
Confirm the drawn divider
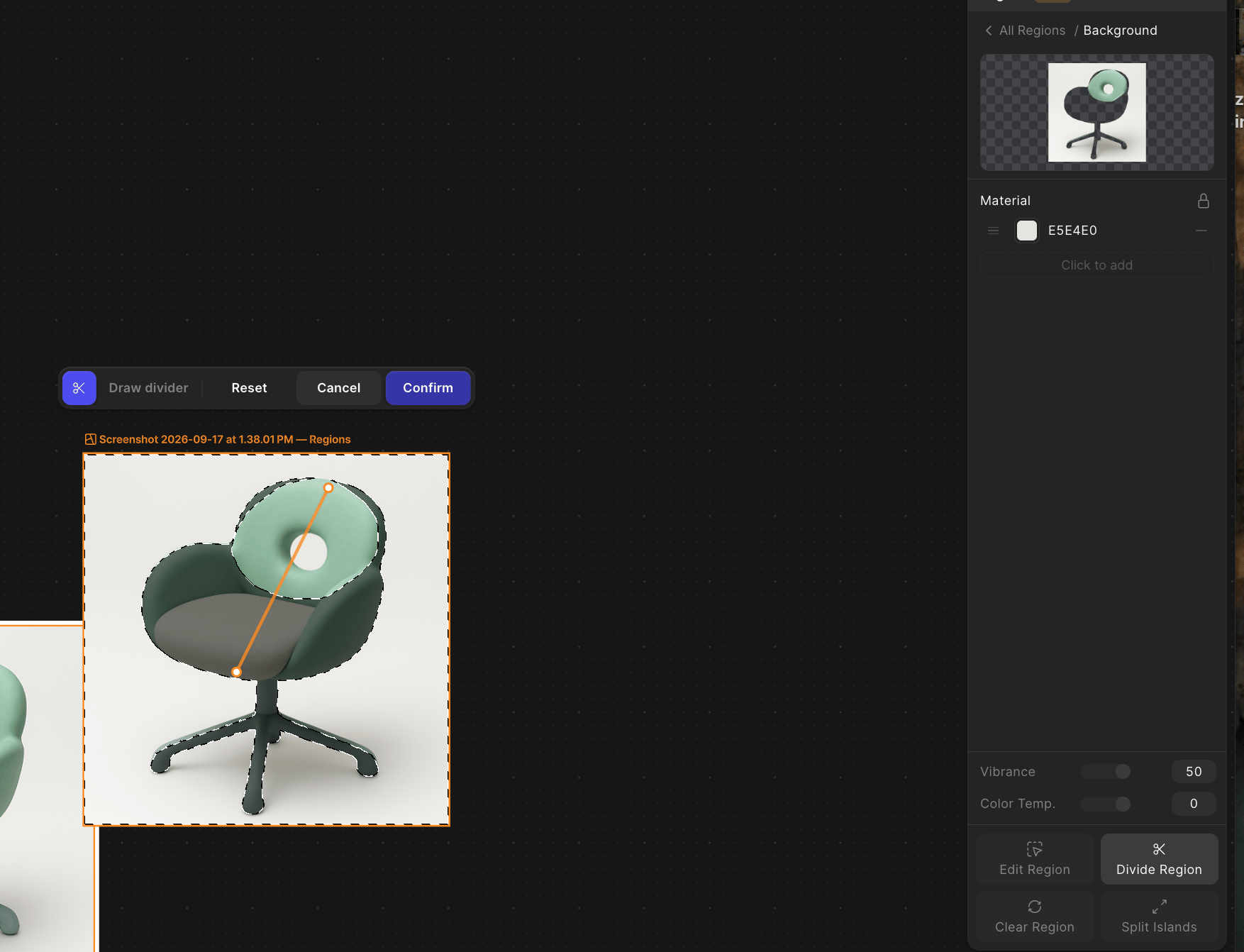[428, 388]
